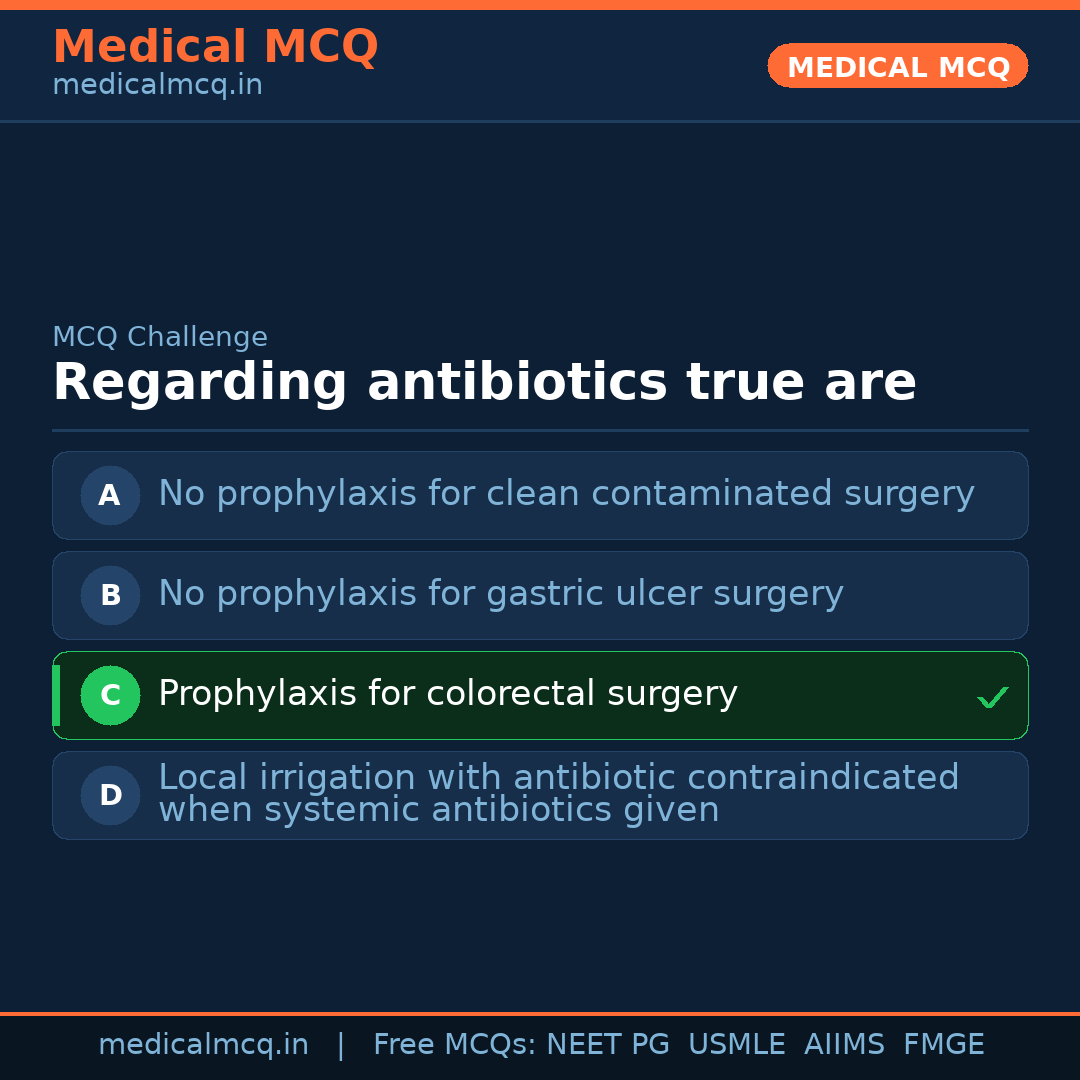This screenshot has width=1080, height=1080.
Task: Click 'USMLE' in the footer
Action: 736,1045
